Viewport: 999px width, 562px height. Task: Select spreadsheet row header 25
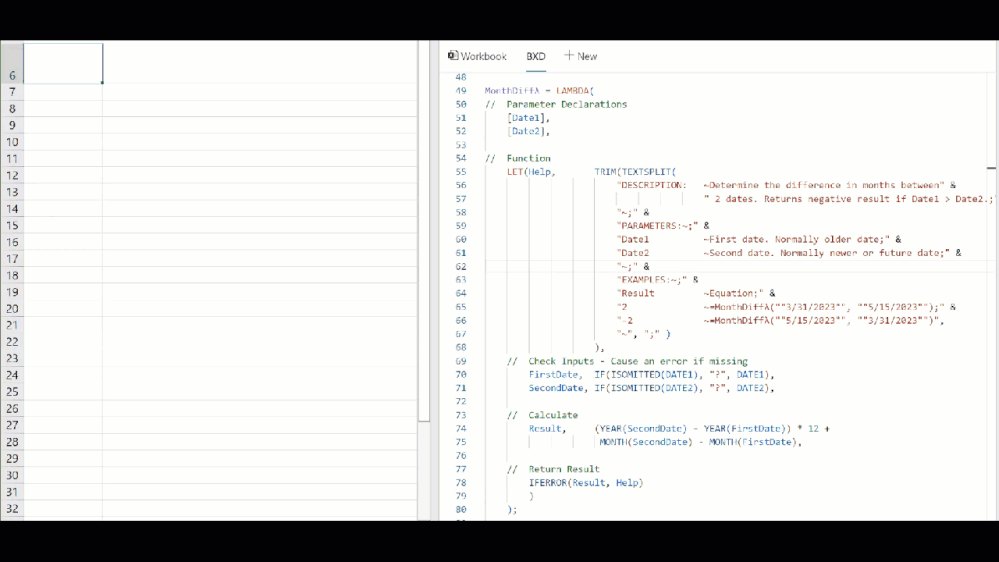click(x=12, y=392)
